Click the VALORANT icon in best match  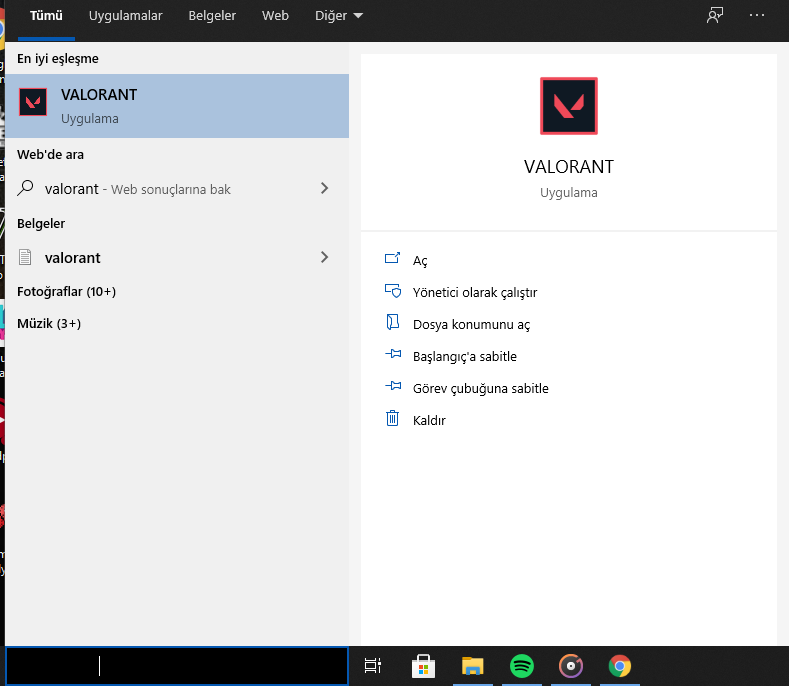tap(33, 102)
